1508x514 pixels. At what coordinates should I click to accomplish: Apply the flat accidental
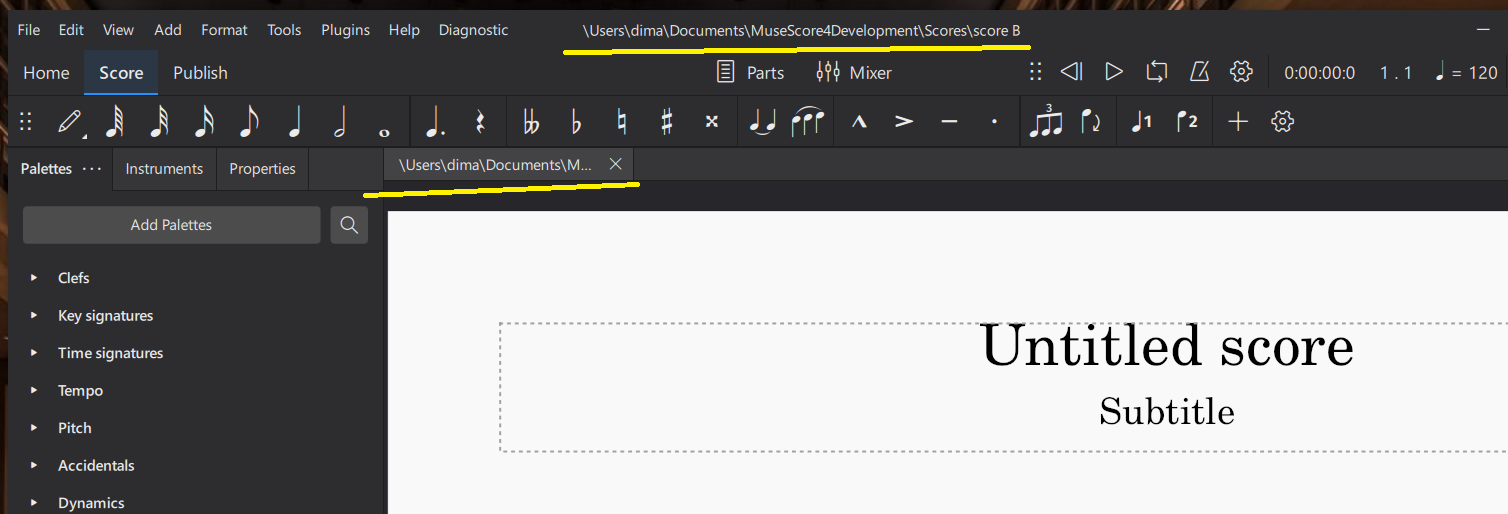pos(576,122)
